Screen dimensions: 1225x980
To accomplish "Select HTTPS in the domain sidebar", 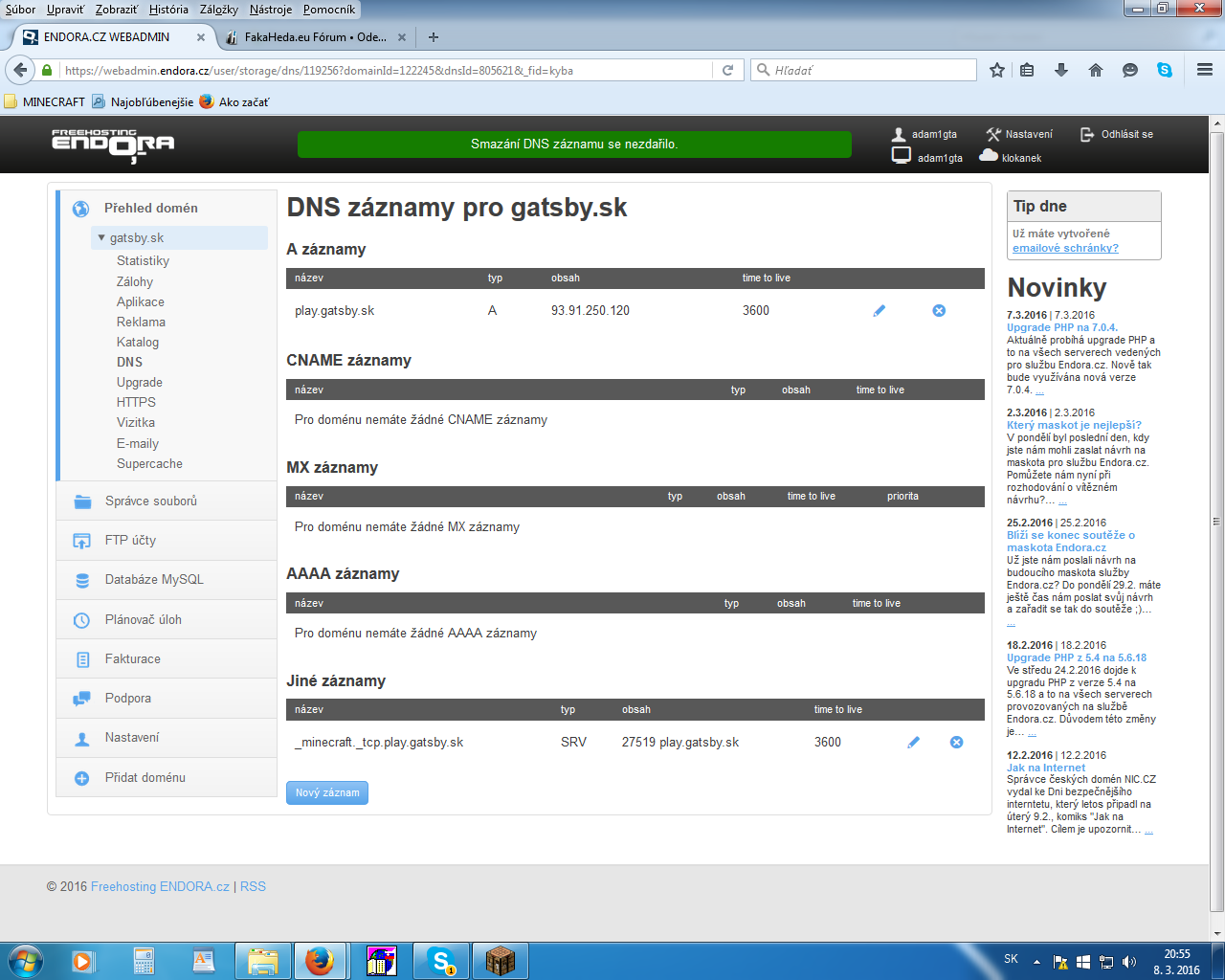I will 136,402.
